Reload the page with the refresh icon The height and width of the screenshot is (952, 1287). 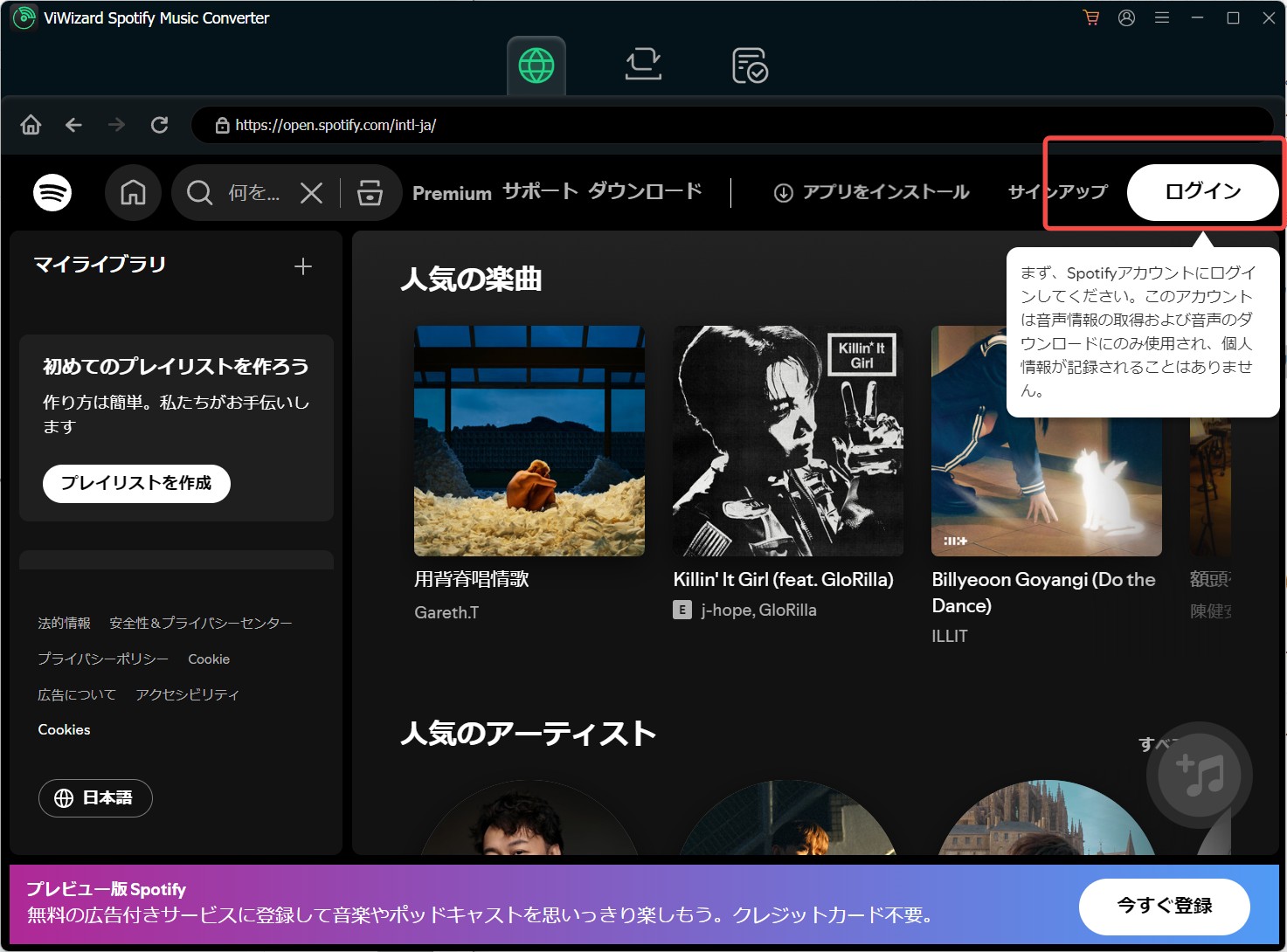159,125
